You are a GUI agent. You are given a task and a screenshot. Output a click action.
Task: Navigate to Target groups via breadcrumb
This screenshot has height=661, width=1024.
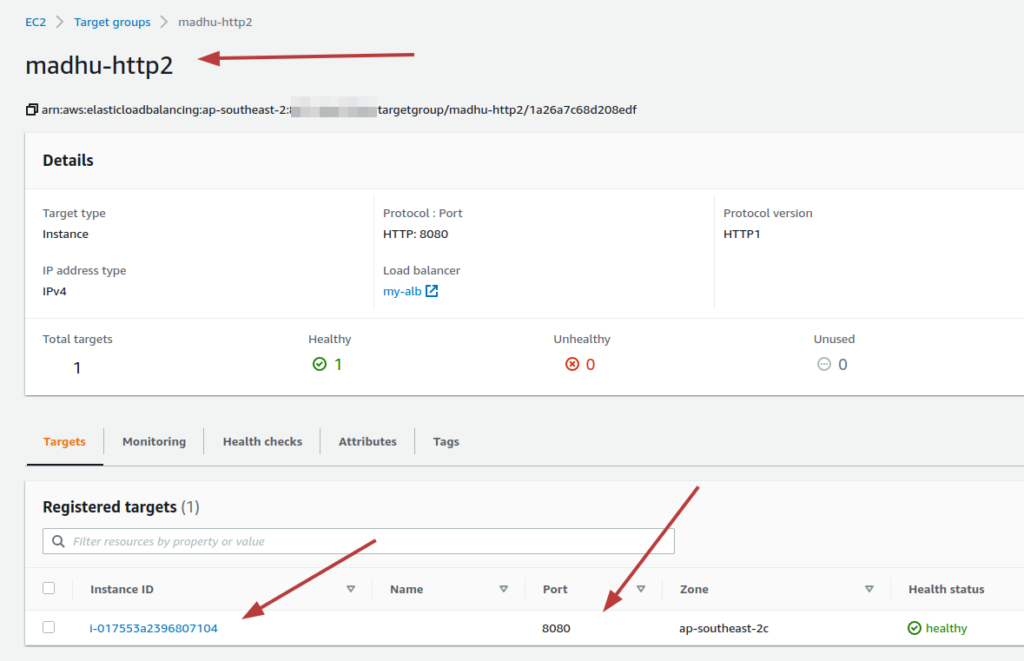pos(112,21)
